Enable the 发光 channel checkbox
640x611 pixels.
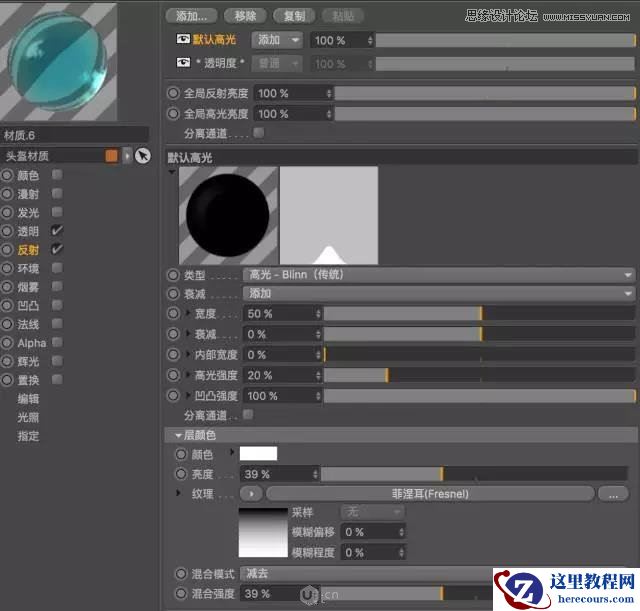[57, 212]
